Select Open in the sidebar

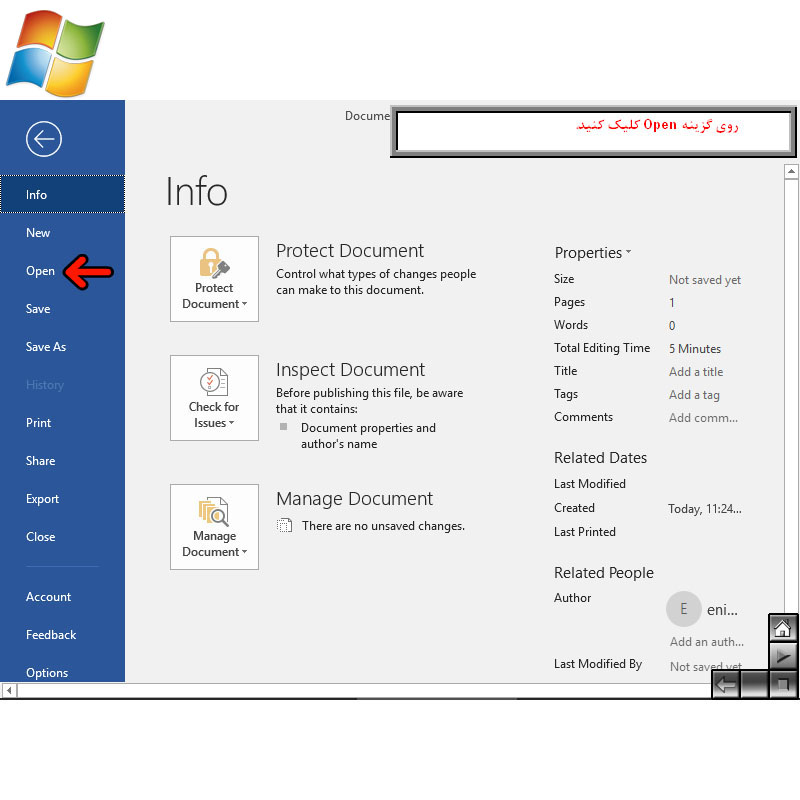(40, 271)
